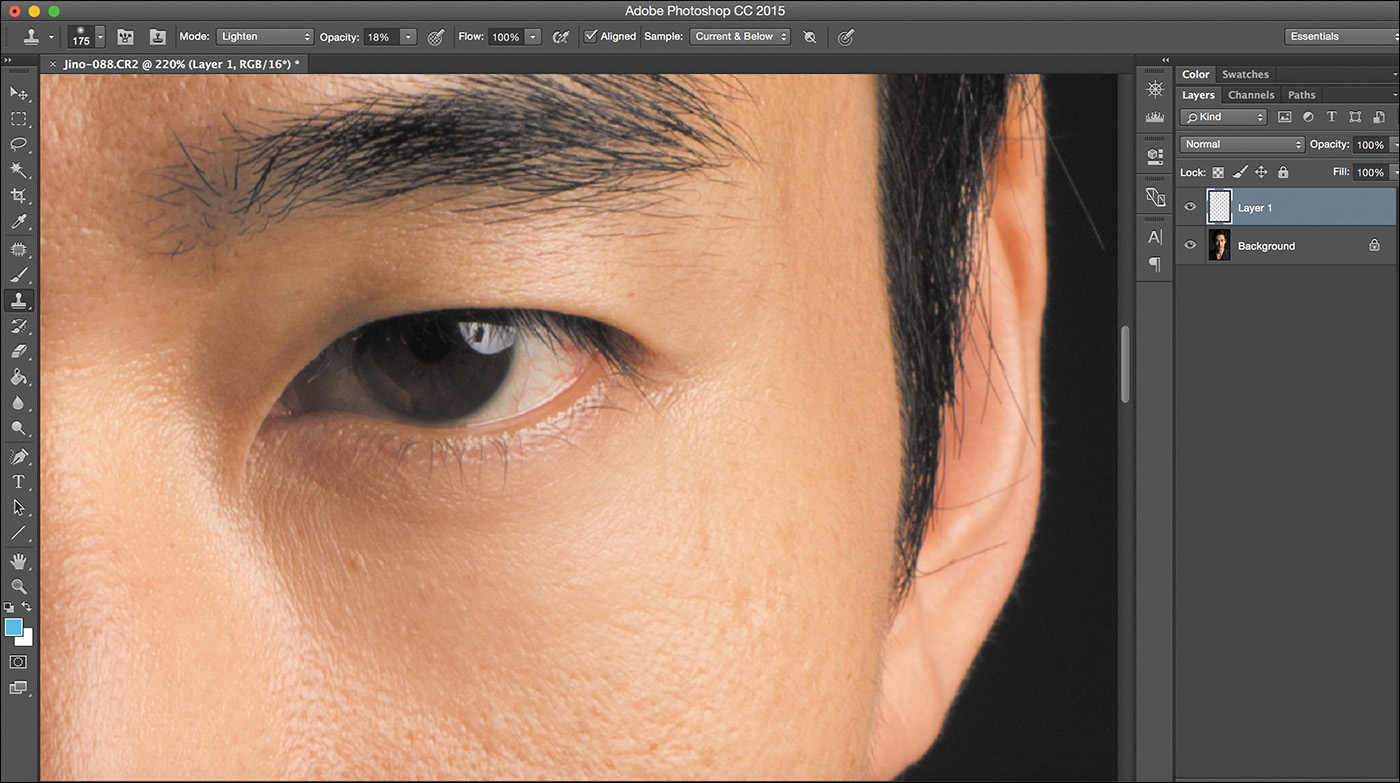1400x783 pixels.
Task: Hide Layer 1 visibility eye
Action: pos(1190,207)
